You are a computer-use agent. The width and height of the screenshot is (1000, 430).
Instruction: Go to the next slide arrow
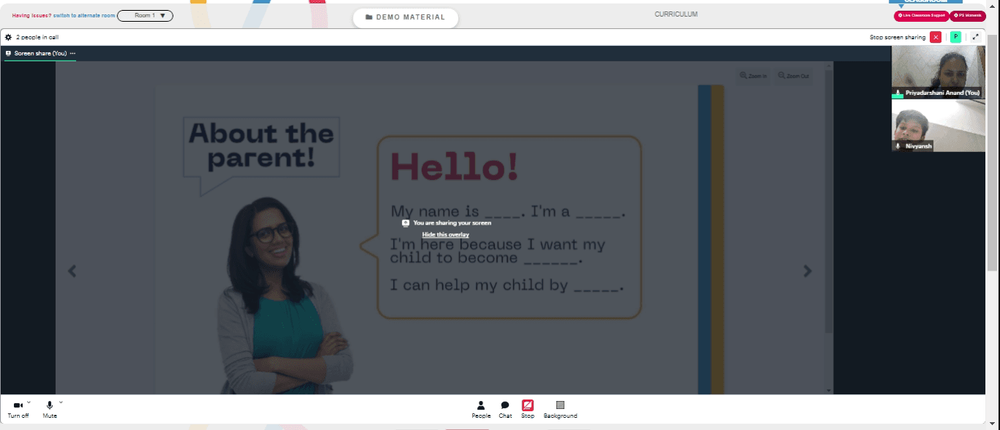(x=807, y=271)
